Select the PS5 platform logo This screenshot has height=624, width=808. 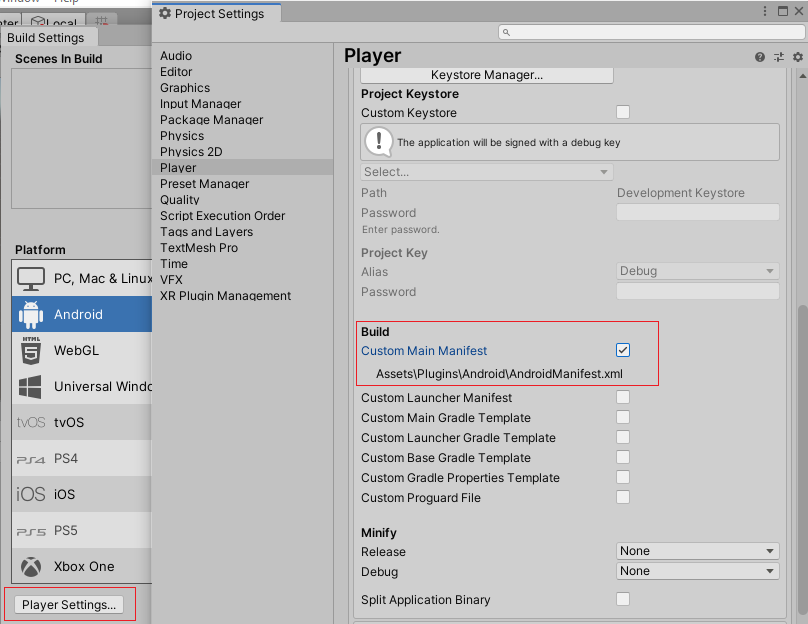[x=31, y=531]
